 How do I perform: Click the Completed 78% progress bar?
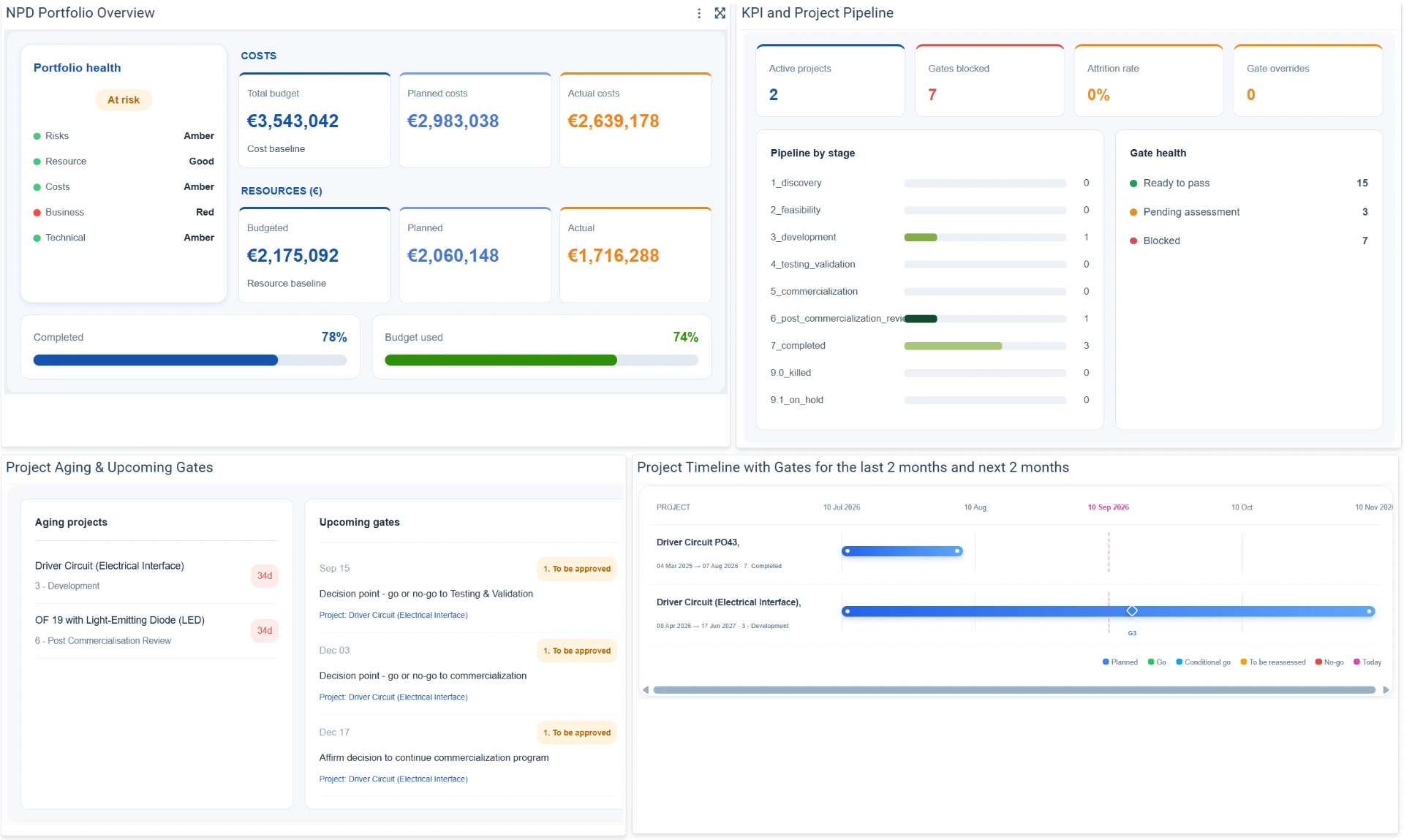pyautogui.click(x=190, y=360)
